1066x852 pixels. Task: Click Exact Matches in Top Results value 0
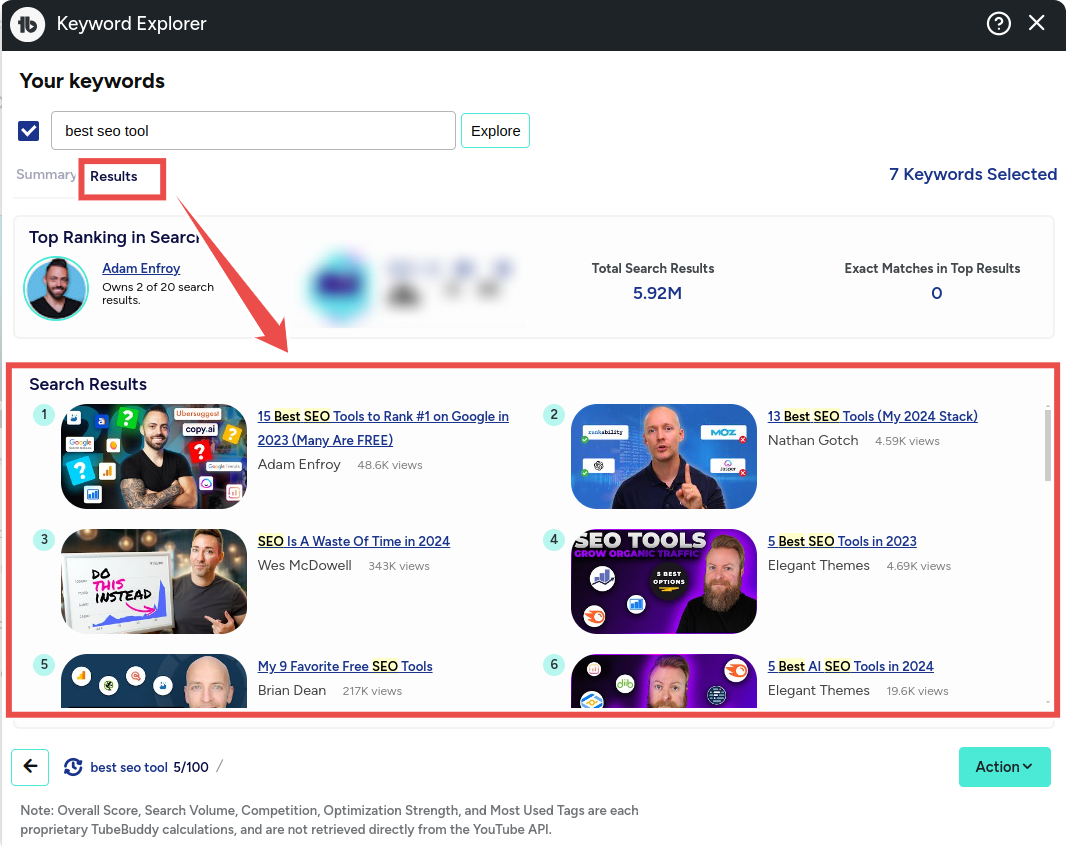coord(936,293)
